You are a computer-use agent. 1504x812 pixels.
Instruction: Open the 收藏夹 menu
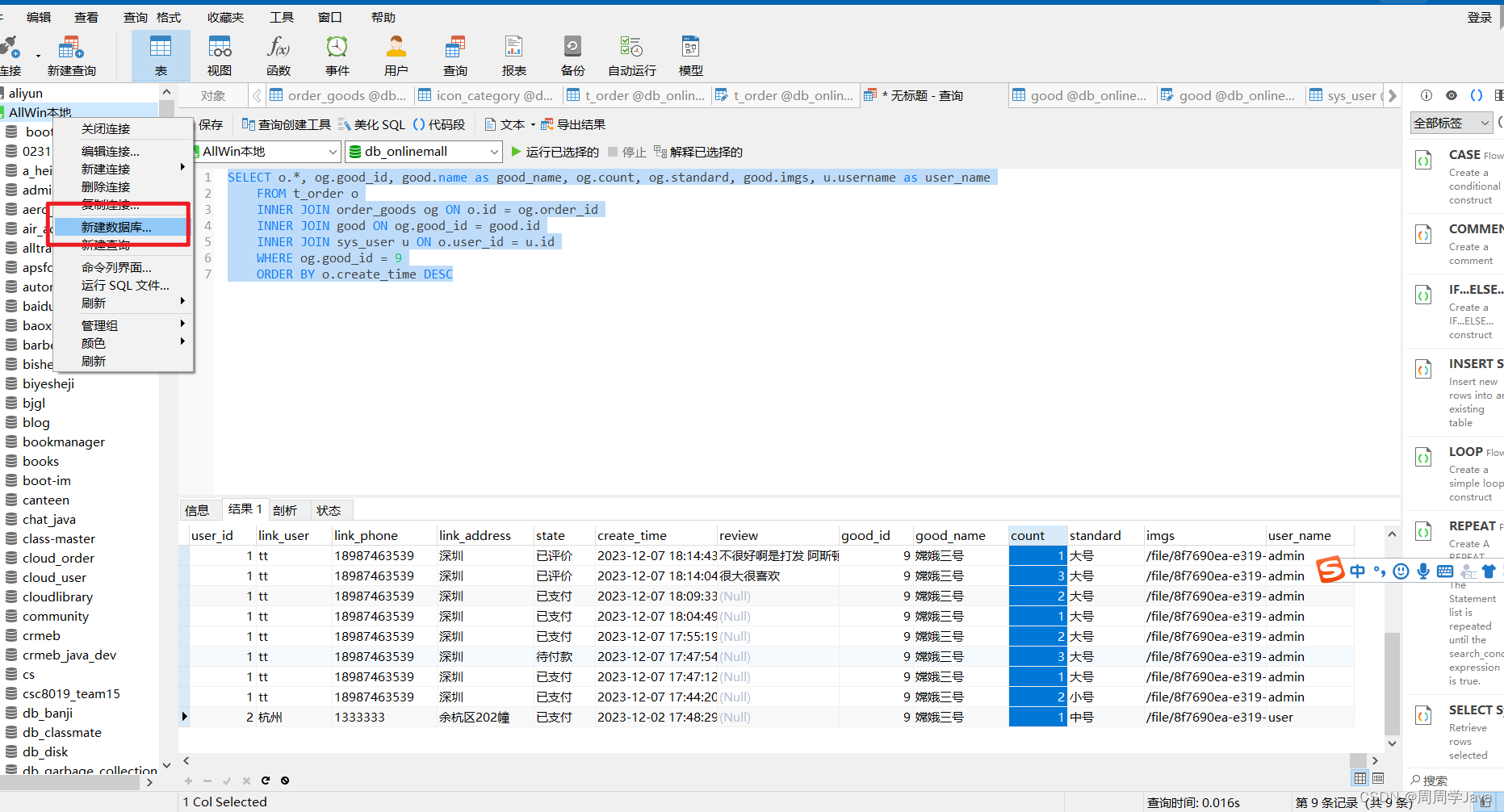(225, 17)
